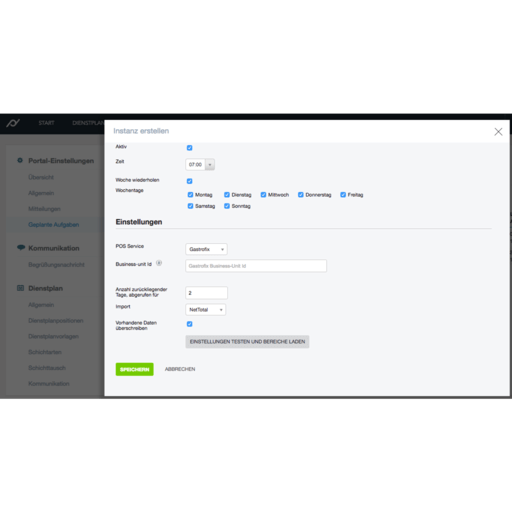Open the POS Service Gastrofix dropdown
Image resolution: width=512 pixels, height=512 pixels.
pyautogui.click(x=206, y=249)
